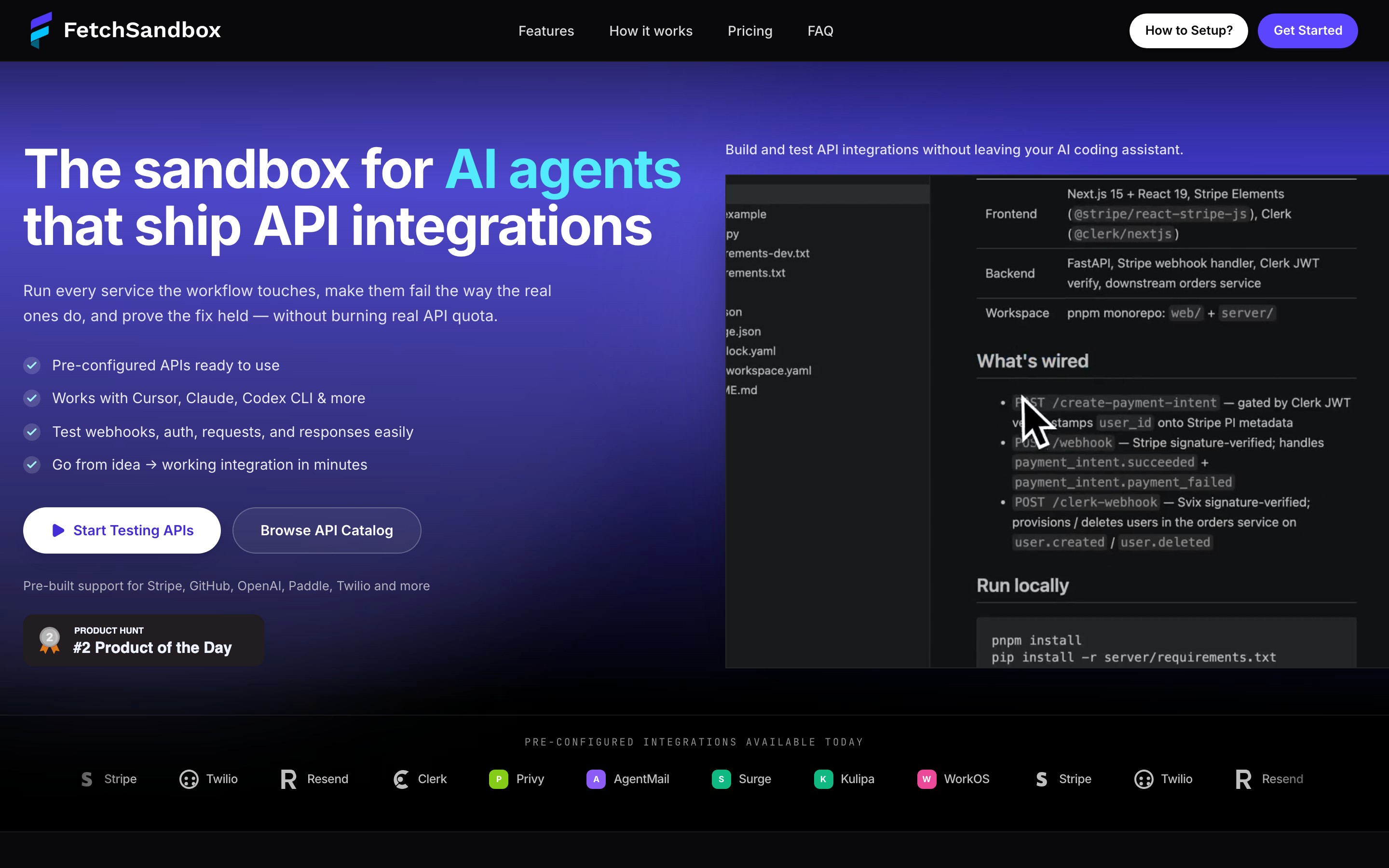
Task: Click the Backend row label
Action: 1009,273
